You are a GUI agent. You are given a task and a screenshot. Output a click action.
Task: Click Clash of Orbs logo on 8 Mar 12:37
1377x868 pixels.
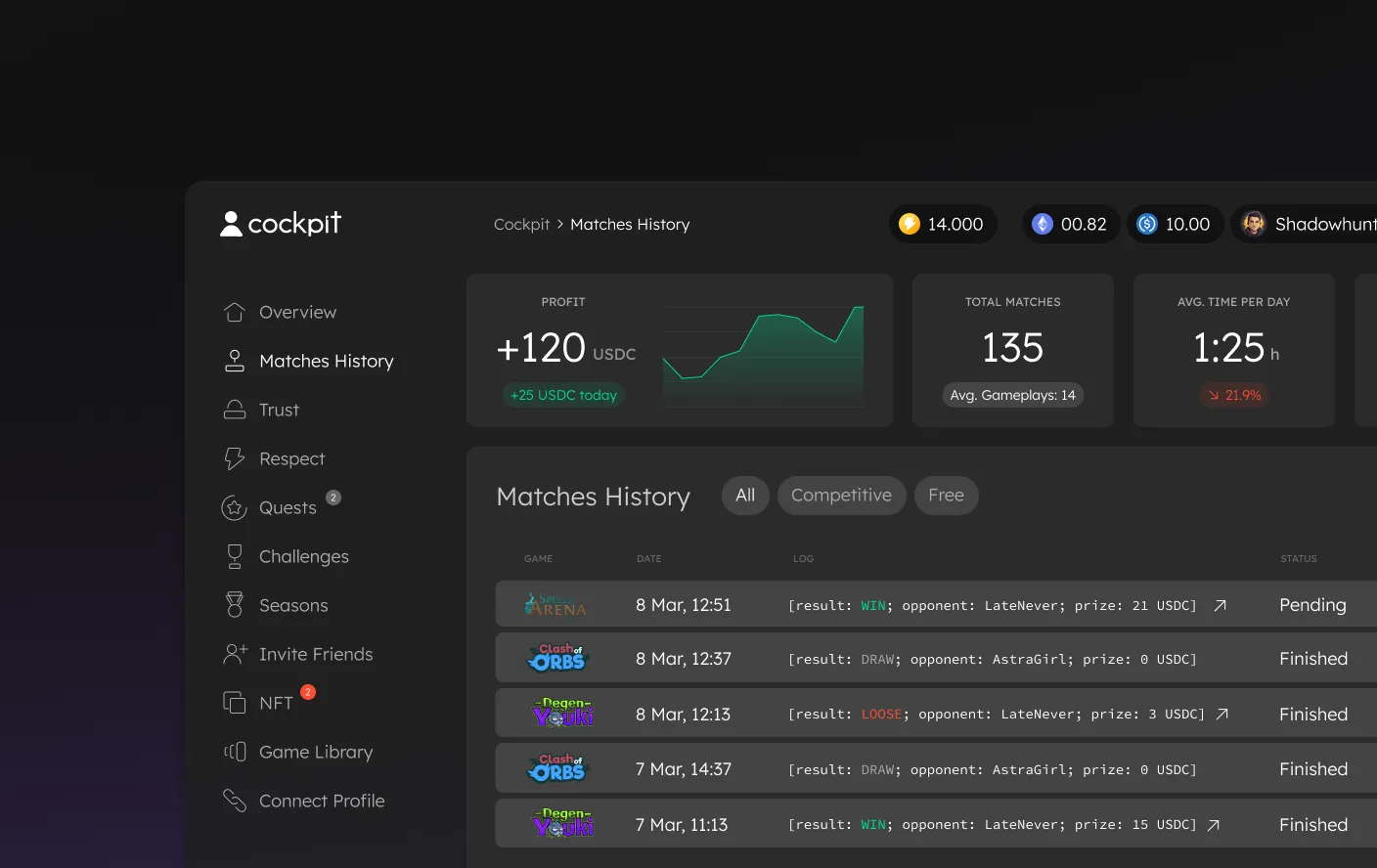pyautogui.click(x=557, y=658)
